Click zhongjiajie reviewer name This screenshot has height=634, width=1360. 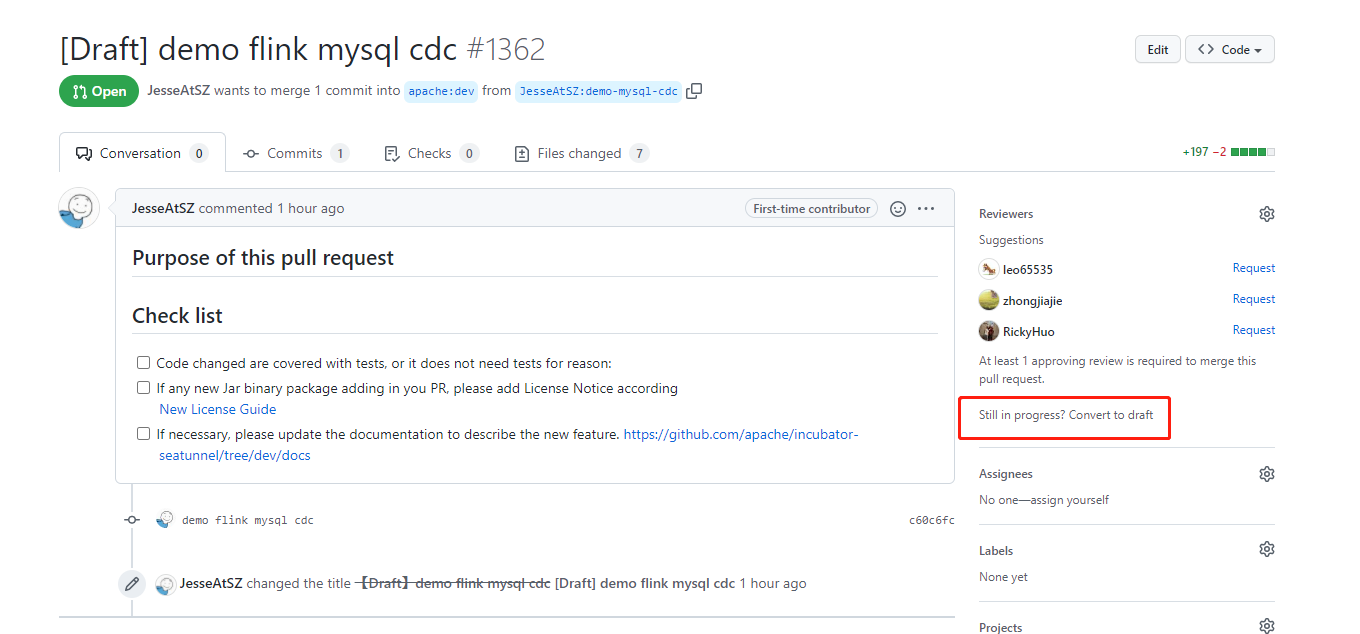[1033, 300]
